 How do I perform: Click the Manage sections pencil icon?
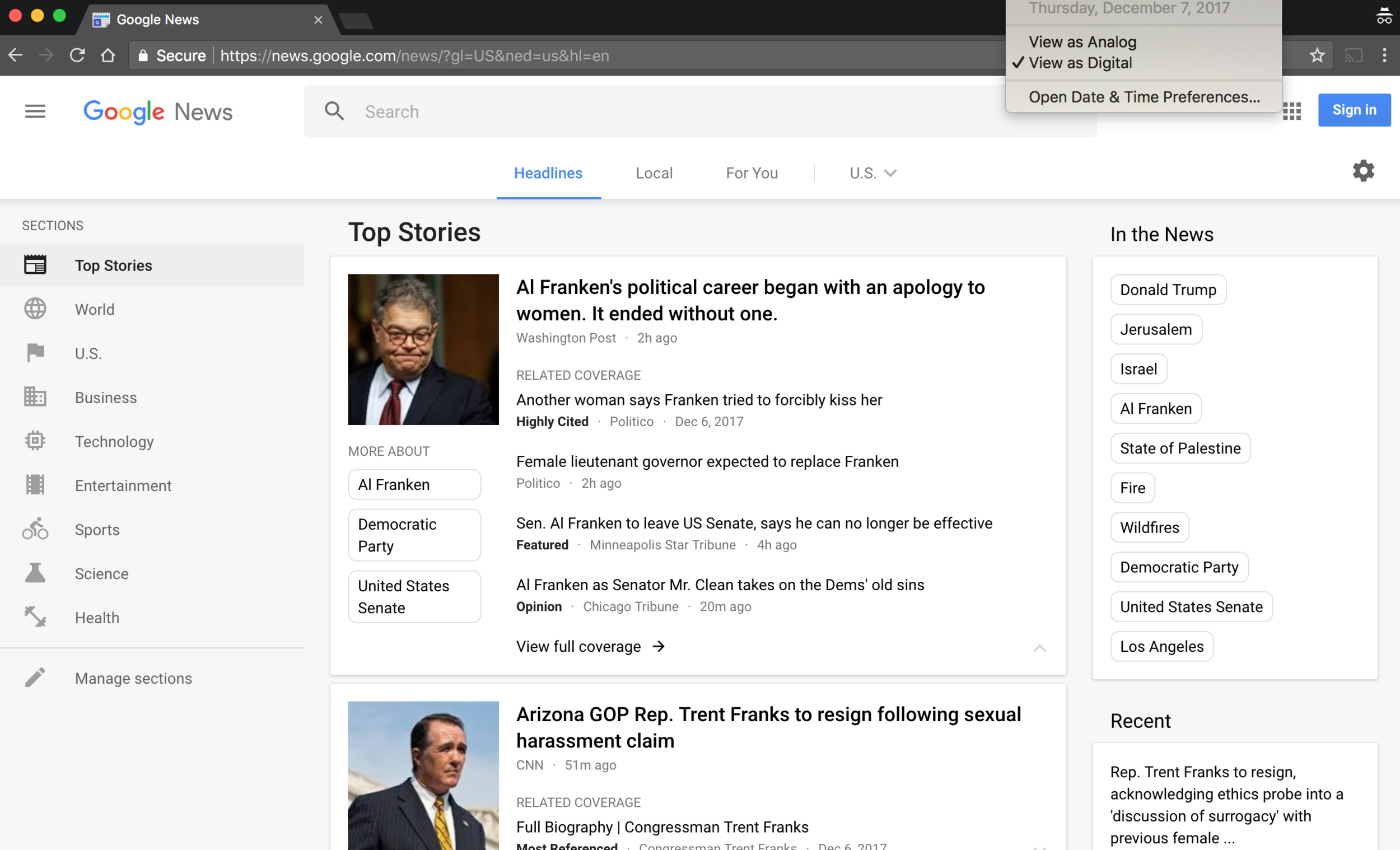coord(35,678)
